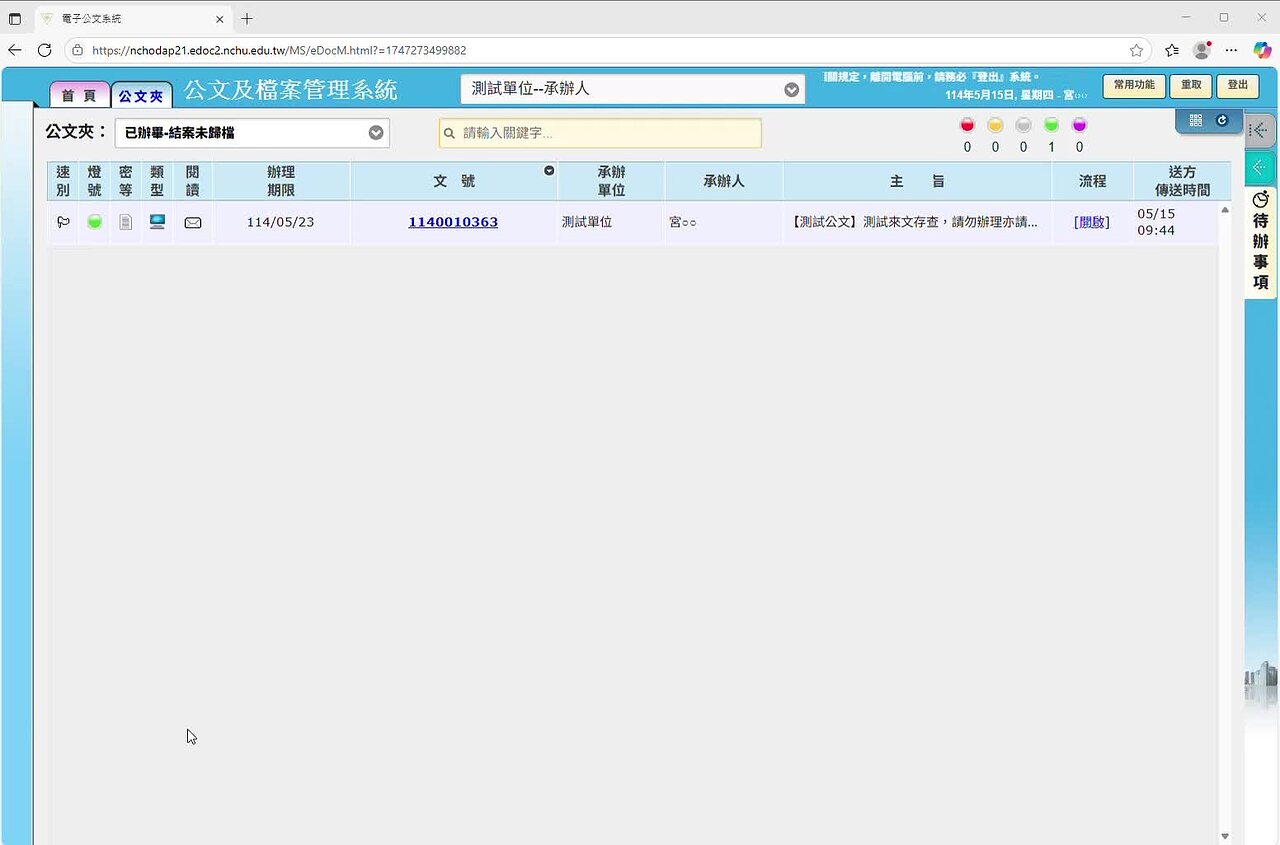Click the envelope read-status icon in the row
The height and width of the screenshot is (845, 1280).
point(193,223)
